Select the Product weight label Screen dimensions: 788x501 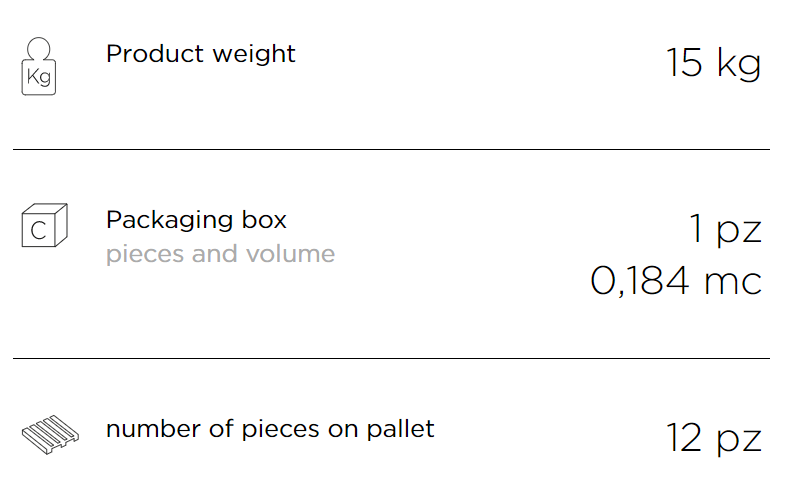(x=201, y=54)
